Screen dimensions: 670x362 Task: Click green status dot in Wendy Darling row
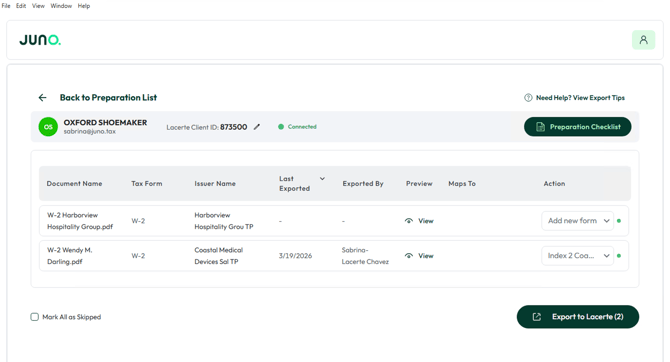click(x=619, y=256)
